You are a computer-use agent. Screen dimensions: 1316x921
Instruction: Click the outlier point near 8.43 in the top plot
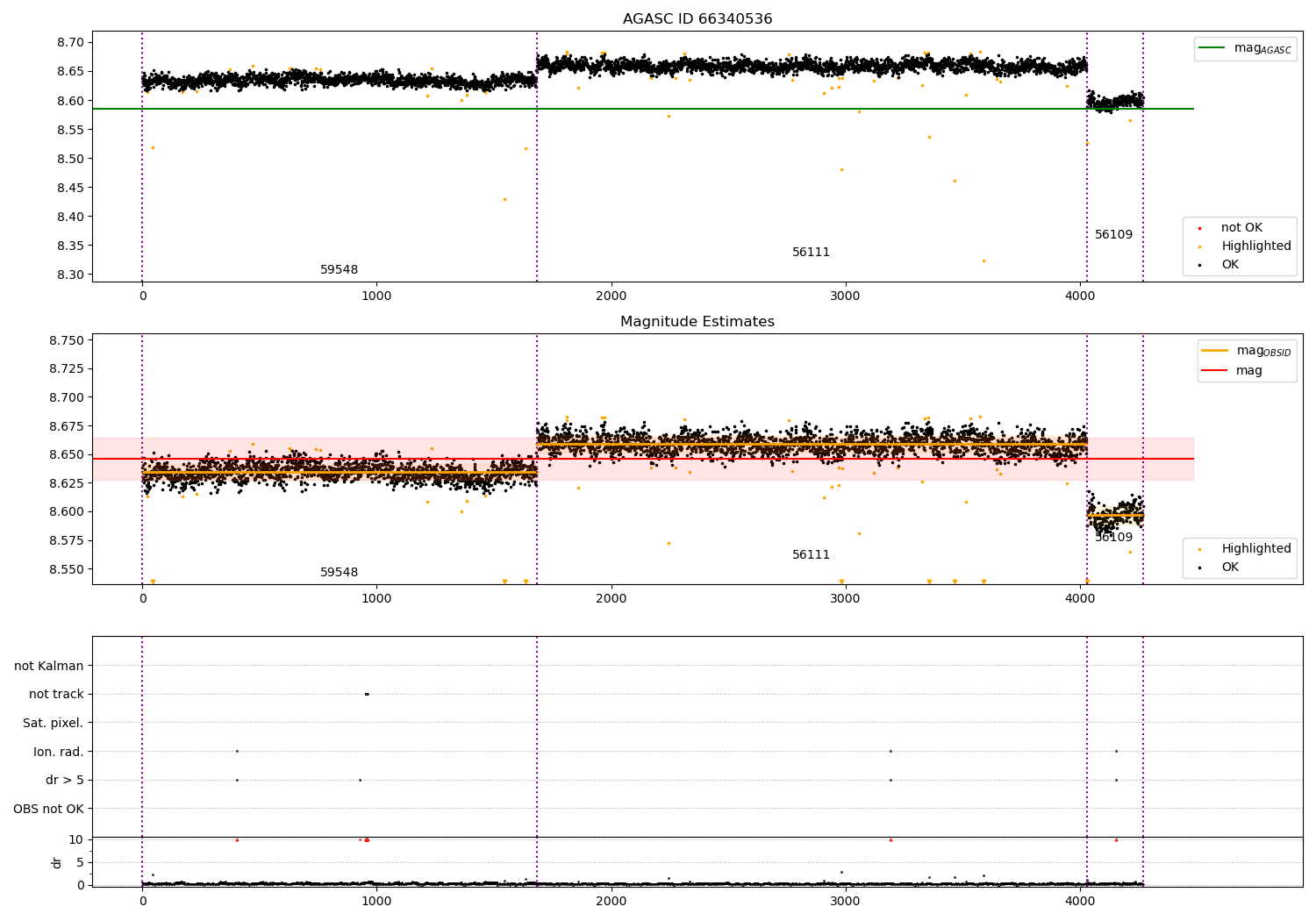click(504, 199)
